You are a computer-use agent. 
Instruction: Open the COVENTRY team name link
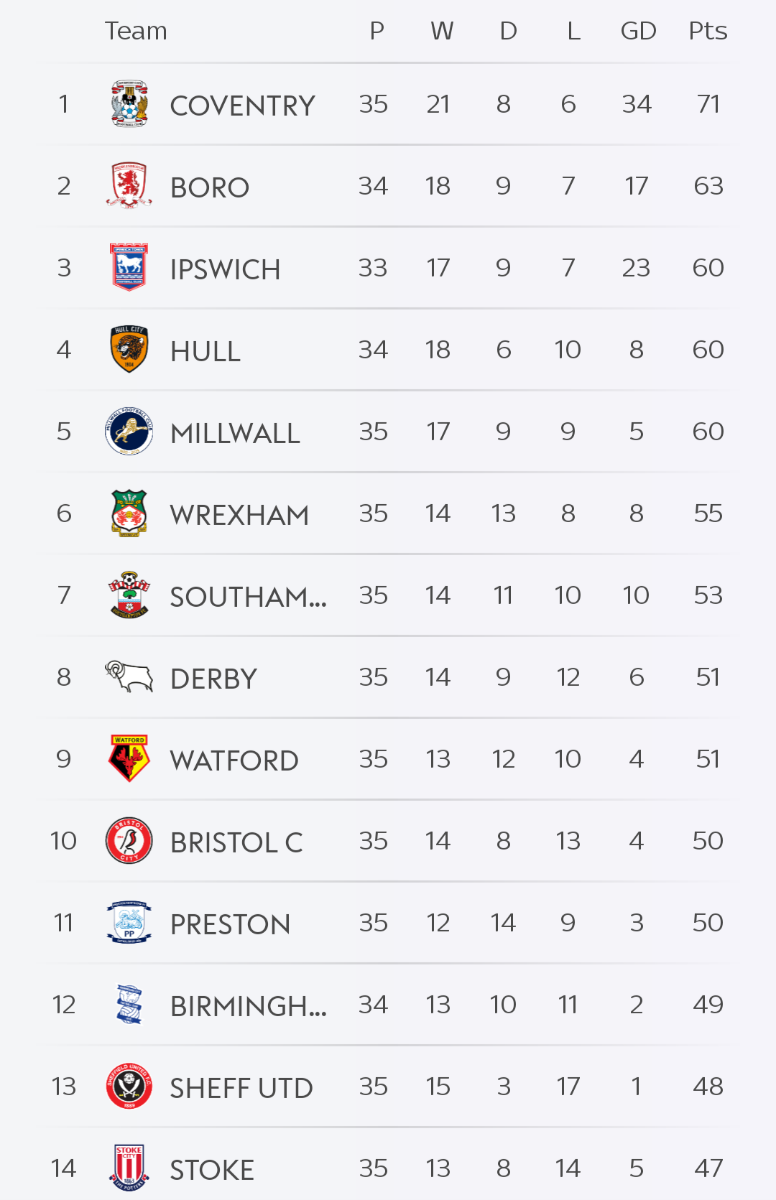[x=242, y=105]
